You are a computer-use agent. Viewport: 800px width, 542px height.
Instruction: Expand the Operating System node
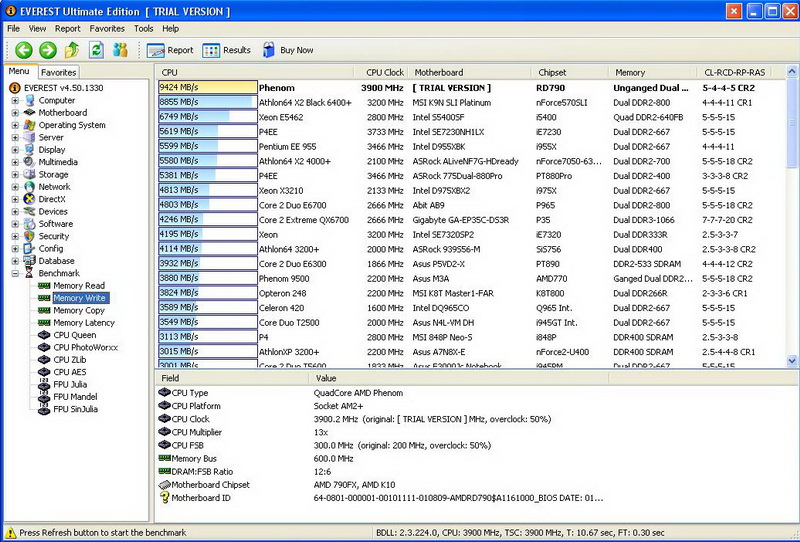tap(15, 125)
